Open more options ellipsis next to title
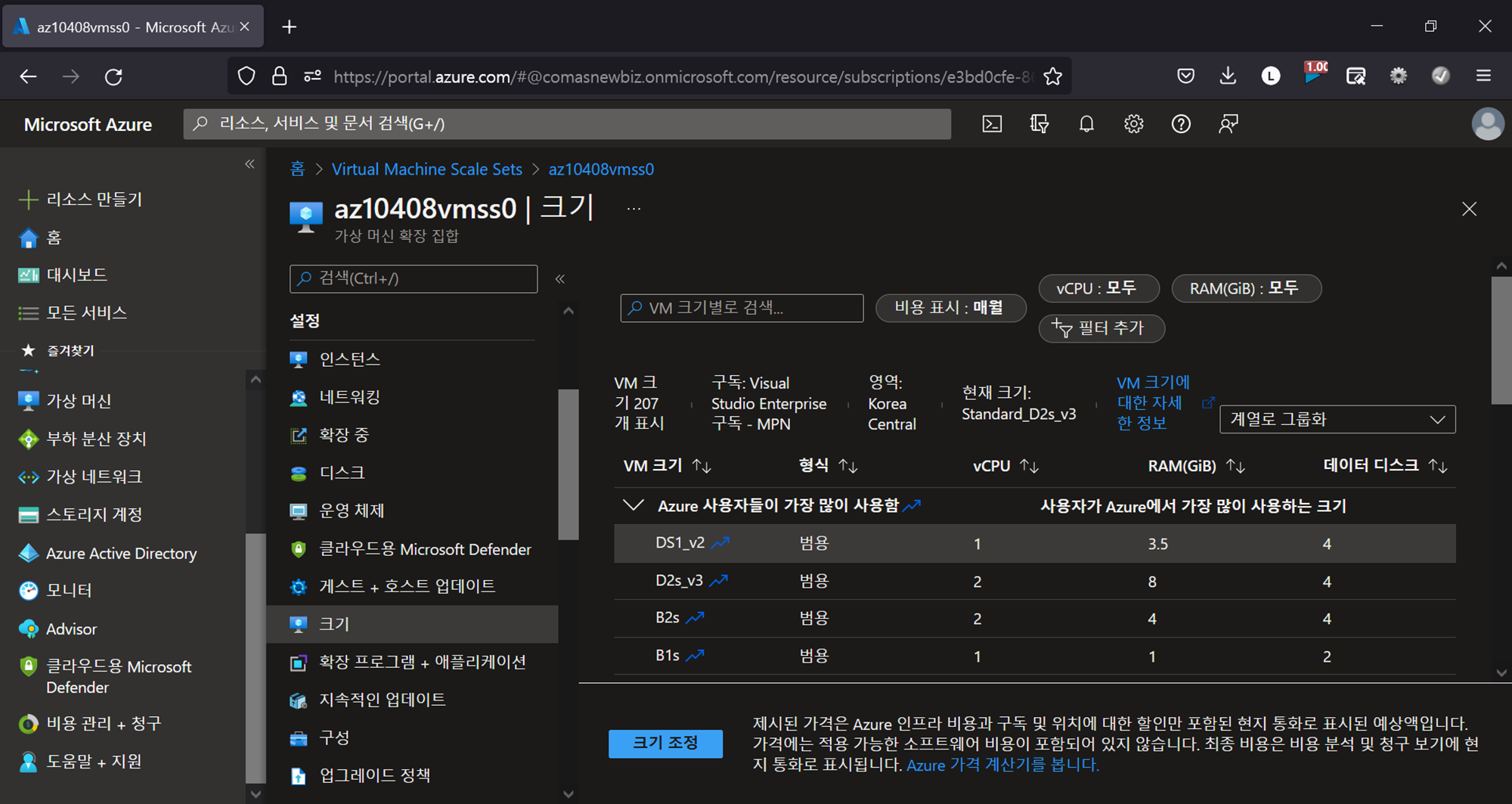 coord(634,209)
